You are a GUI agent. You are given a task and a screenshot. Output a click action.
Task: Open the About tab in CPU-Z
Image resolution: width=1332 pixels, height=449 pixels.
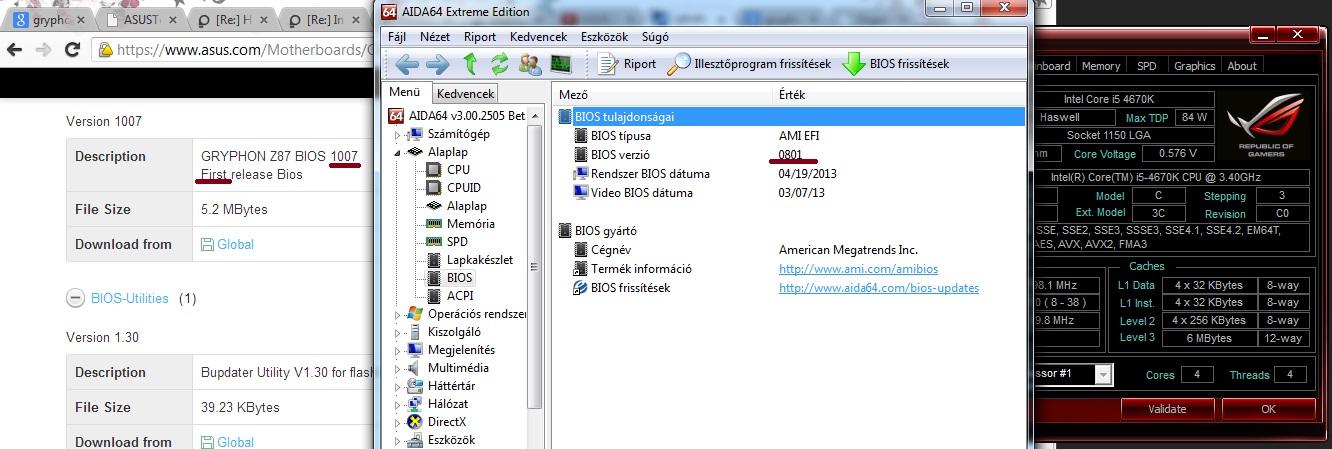(x=1242, y=66)
